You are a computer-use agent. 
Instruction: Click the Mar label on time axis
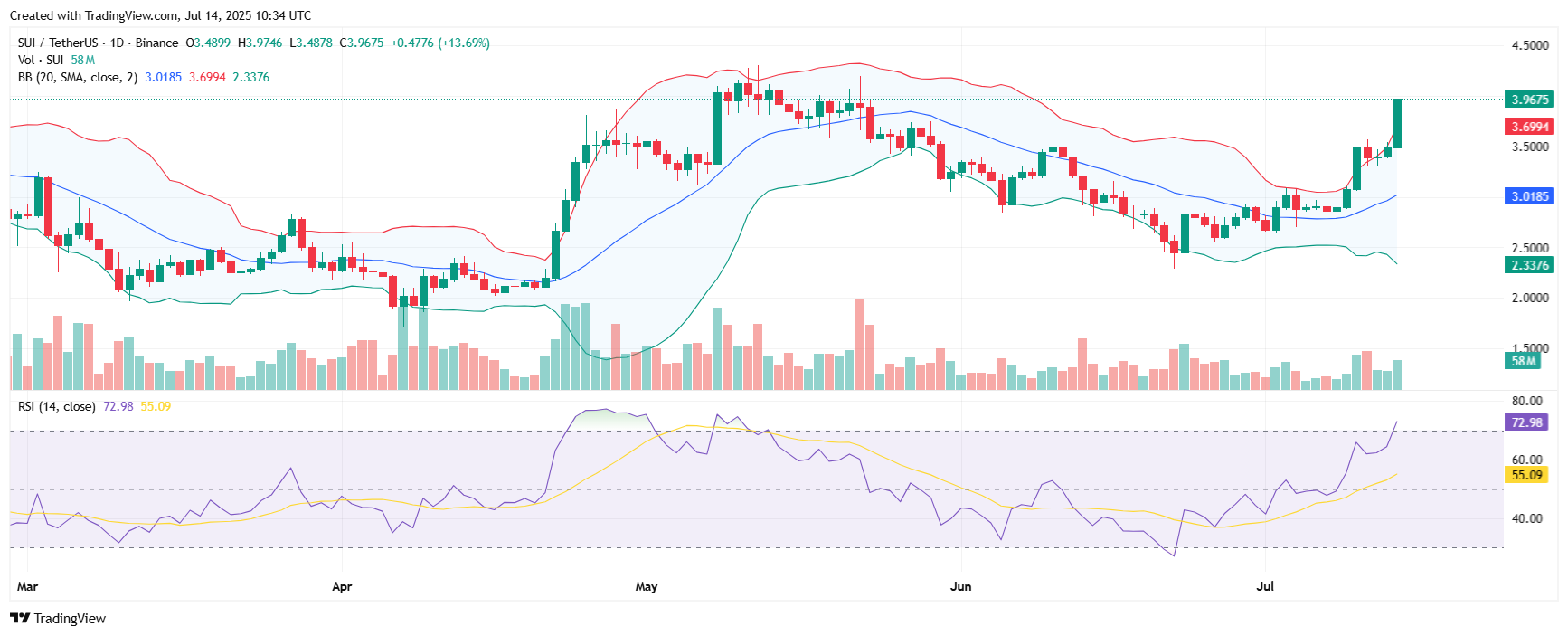(x=28, y=586)
